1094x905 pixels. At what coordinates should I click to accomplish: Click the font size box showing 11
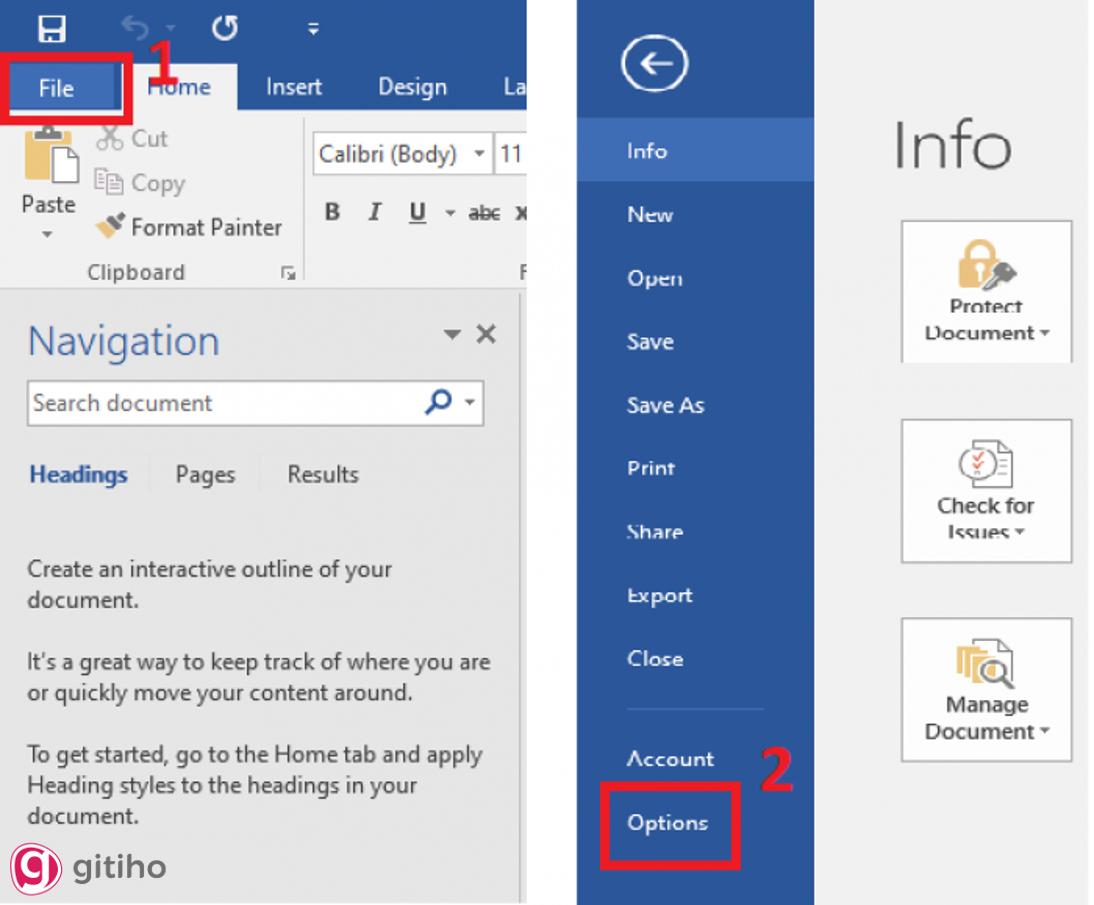511,154
